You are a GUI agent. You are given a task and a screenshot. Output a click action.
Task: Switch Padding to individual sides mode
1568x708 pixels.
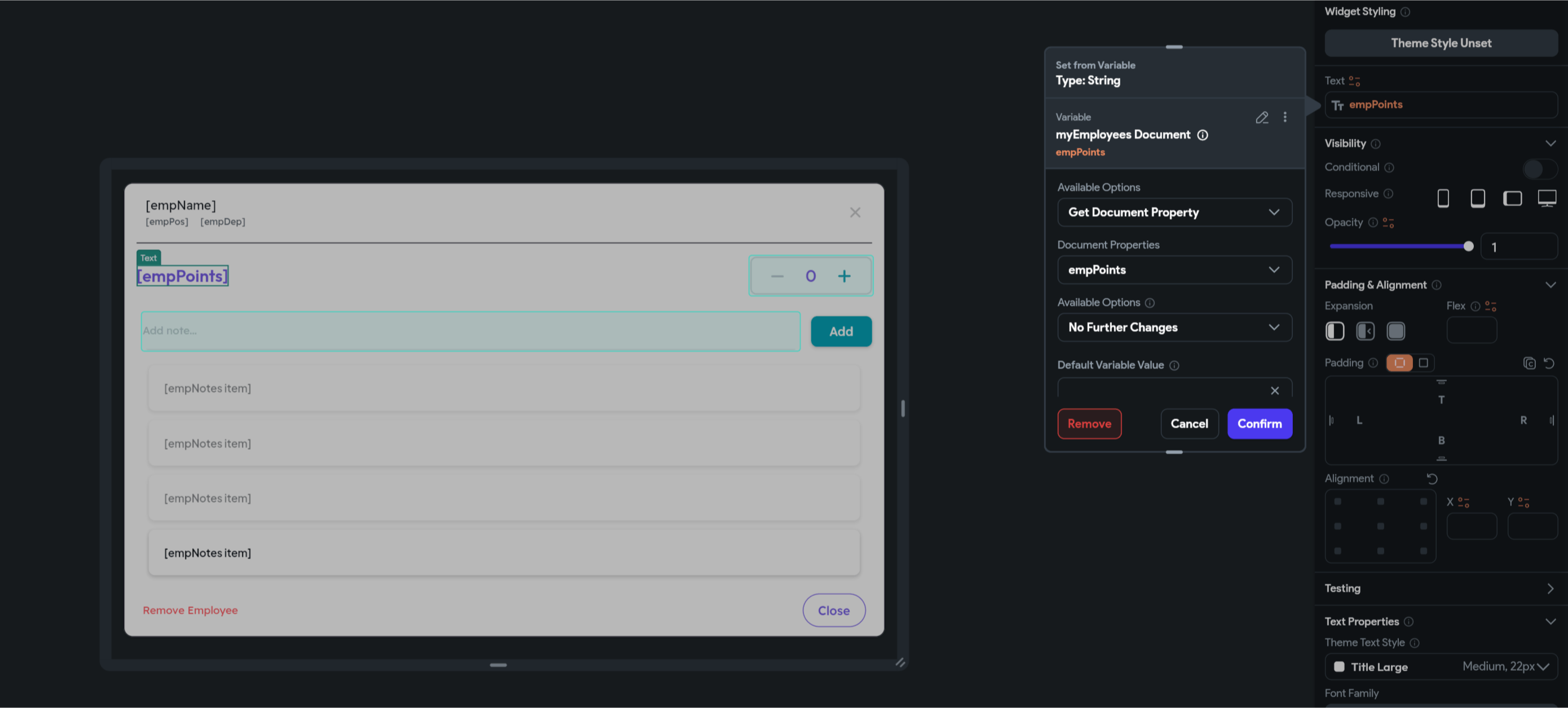[x=1424, y=362]
